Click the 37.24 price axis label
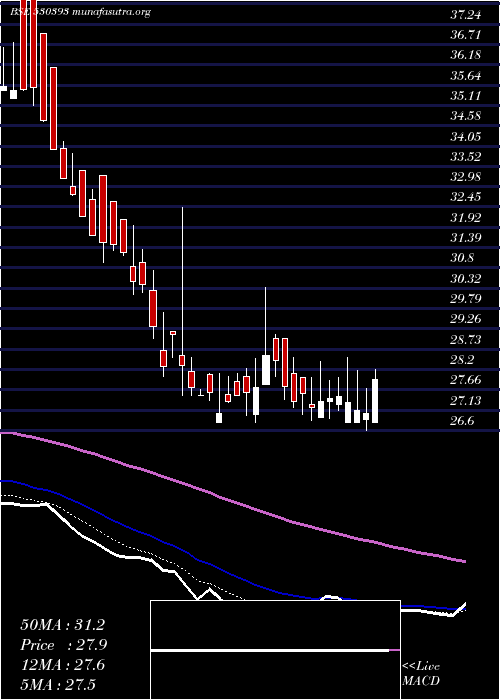500x700 pixels. [465, 16]
